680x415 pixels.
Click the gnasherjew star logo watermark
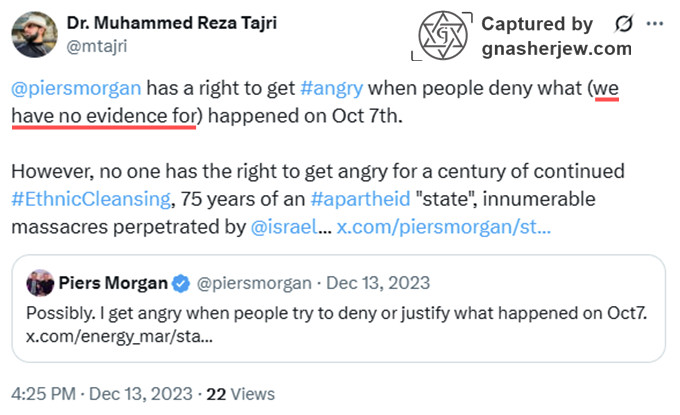(441, 36)
